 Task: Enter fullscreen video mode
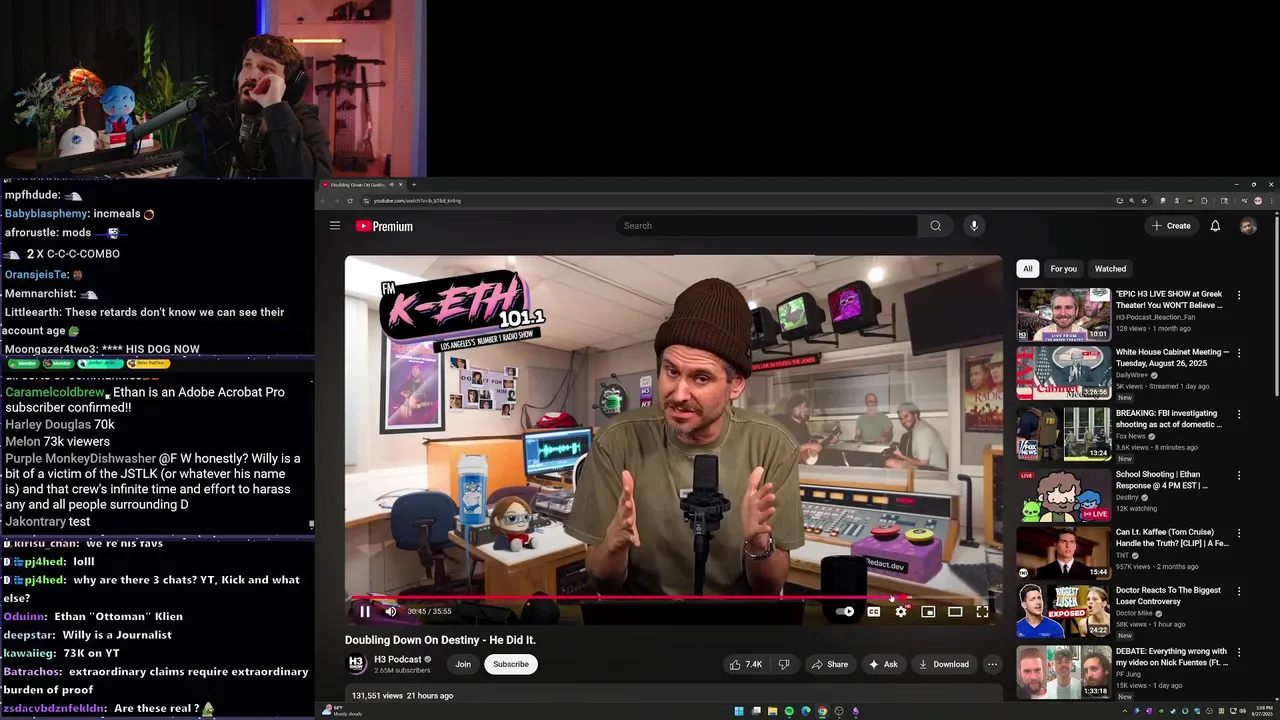click(982, 611)
